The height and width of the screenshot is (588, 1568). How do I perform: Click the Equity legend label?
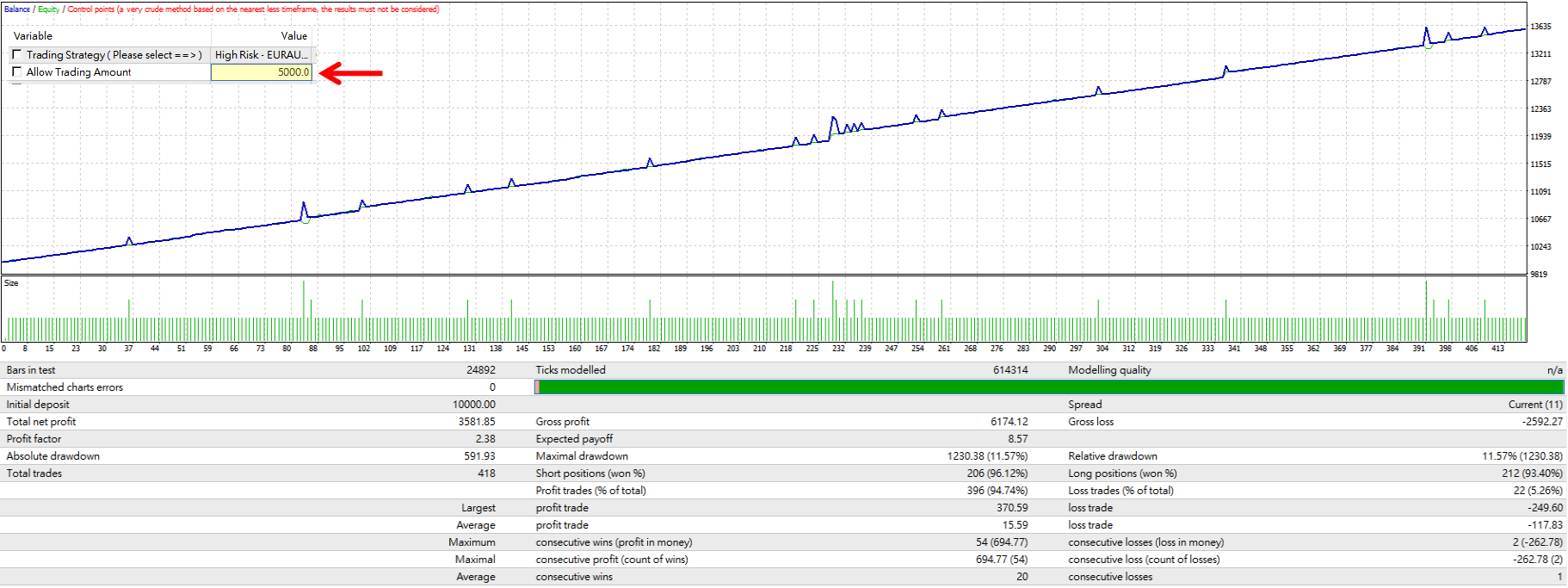coord(48,9)
